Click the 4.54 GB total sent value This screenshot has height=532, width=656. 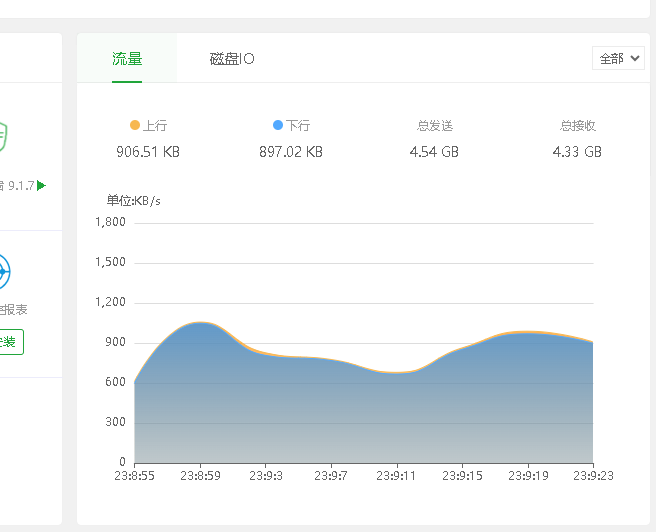coord(434,151)
